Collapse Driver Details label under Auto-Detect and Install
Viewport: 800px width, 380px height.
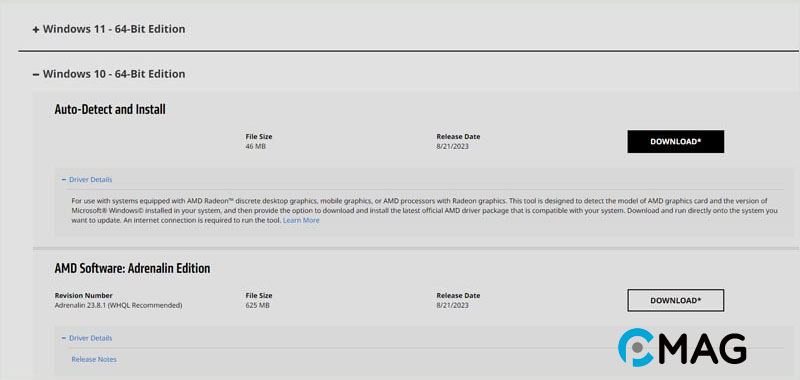point(90,180)
